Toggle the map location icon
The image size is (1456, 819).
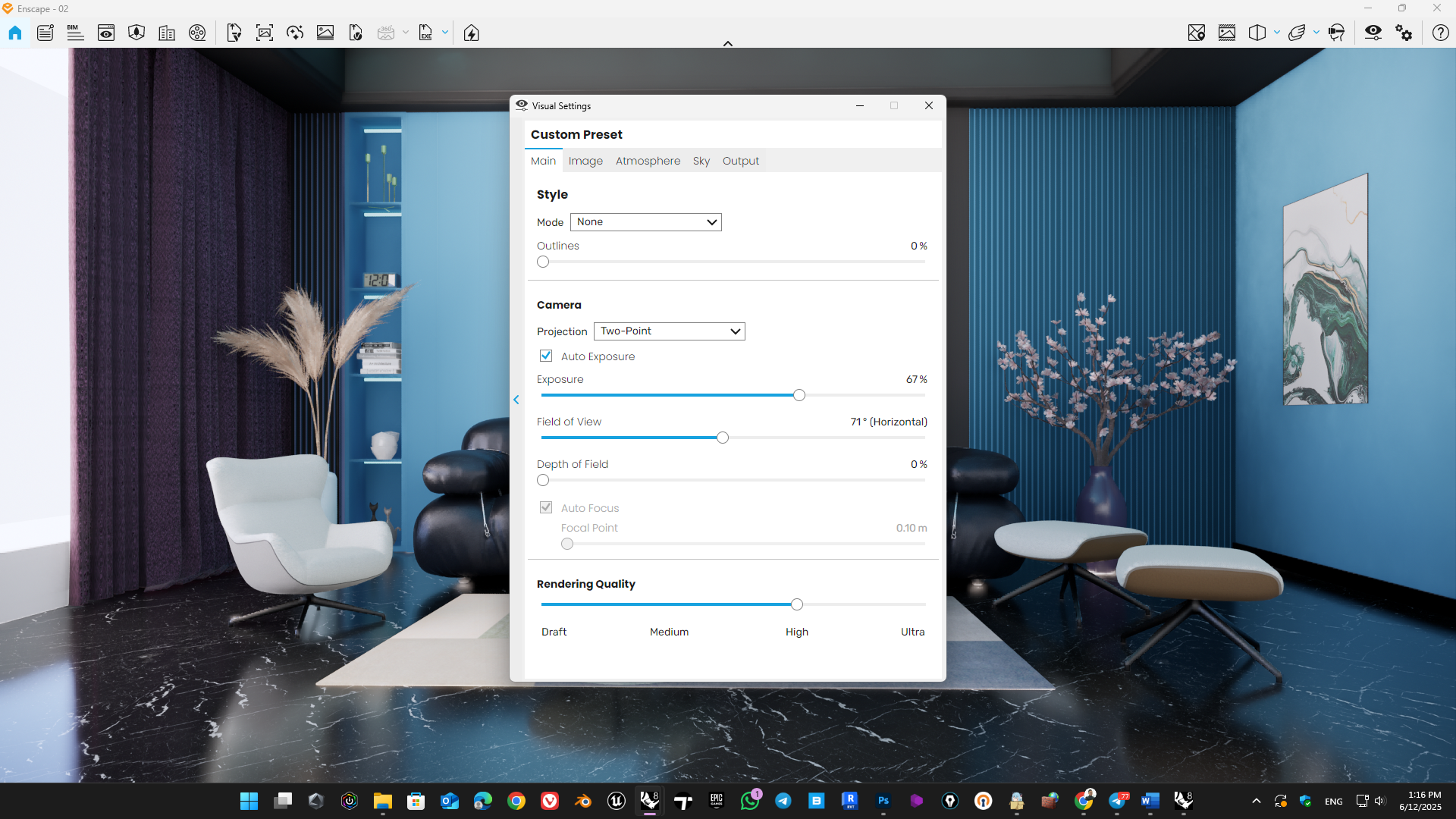click(1197, 33)
